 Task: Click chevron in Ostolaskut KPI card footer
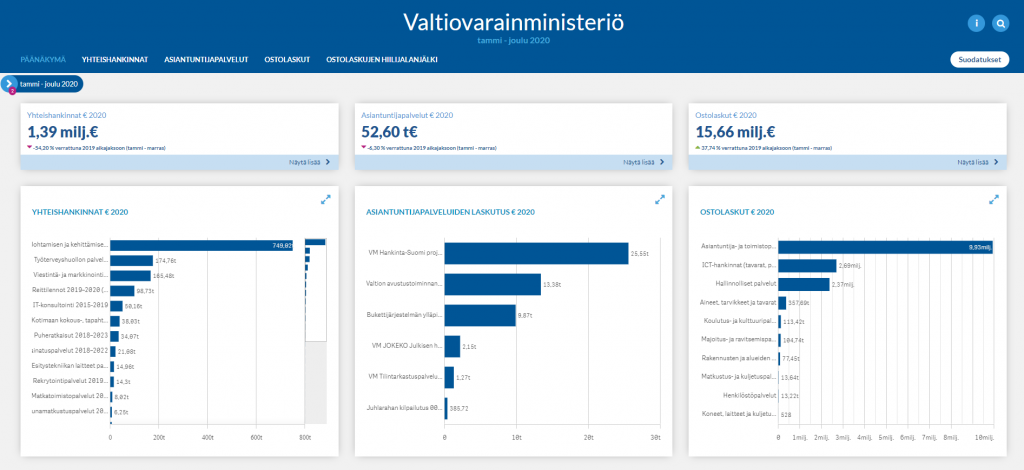996,161
